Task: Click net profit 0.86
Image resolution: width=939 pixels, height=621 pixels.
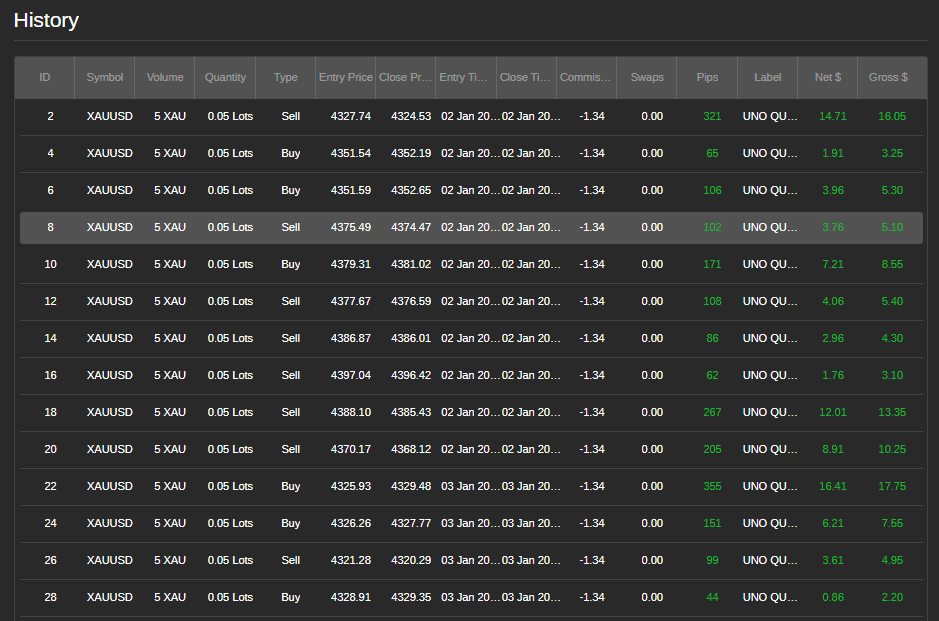Action: [x=833, y=597]
